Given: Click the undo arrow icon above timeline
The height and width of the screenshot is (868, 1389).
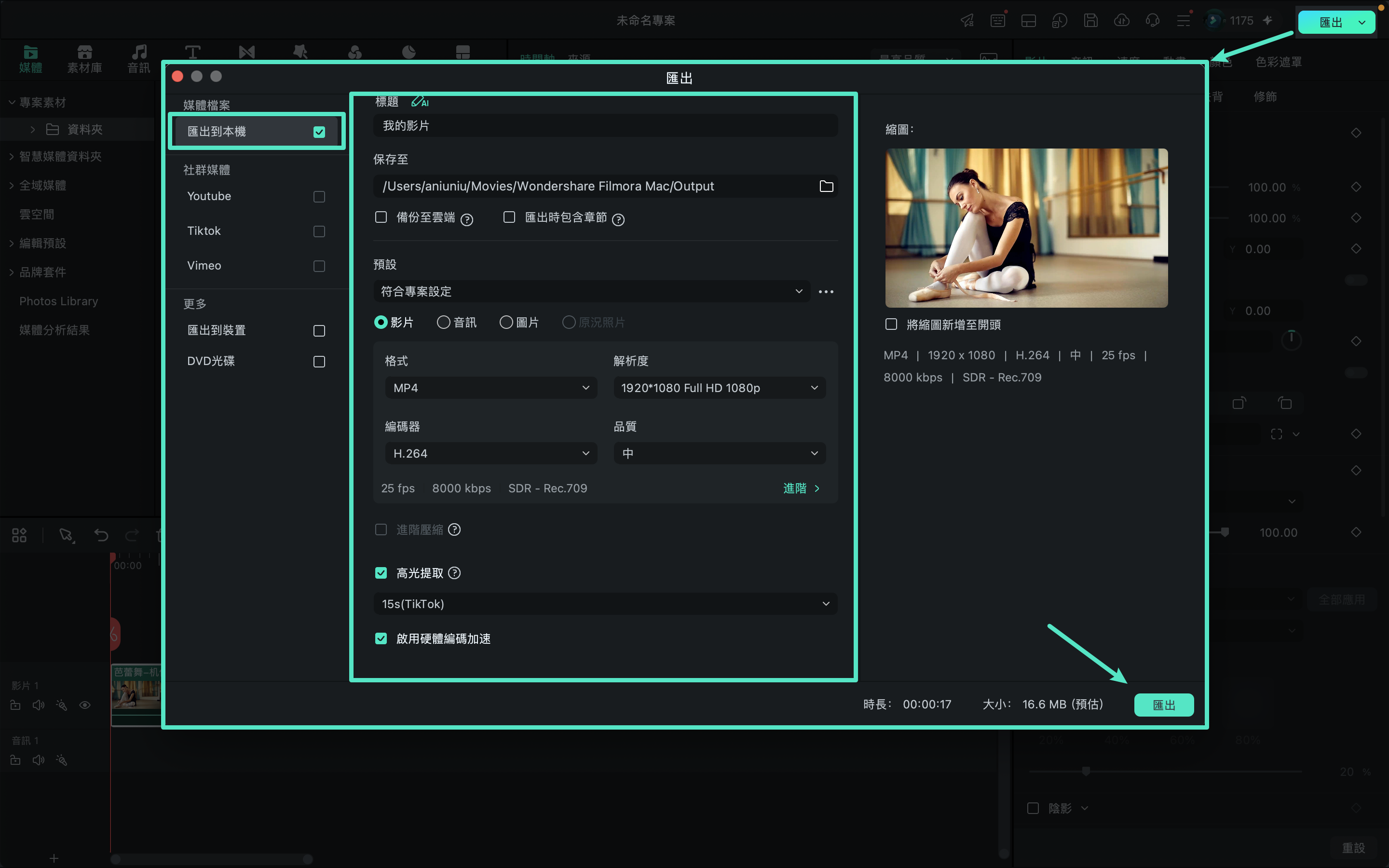Looking at the screenshot, I should (101, 535).
